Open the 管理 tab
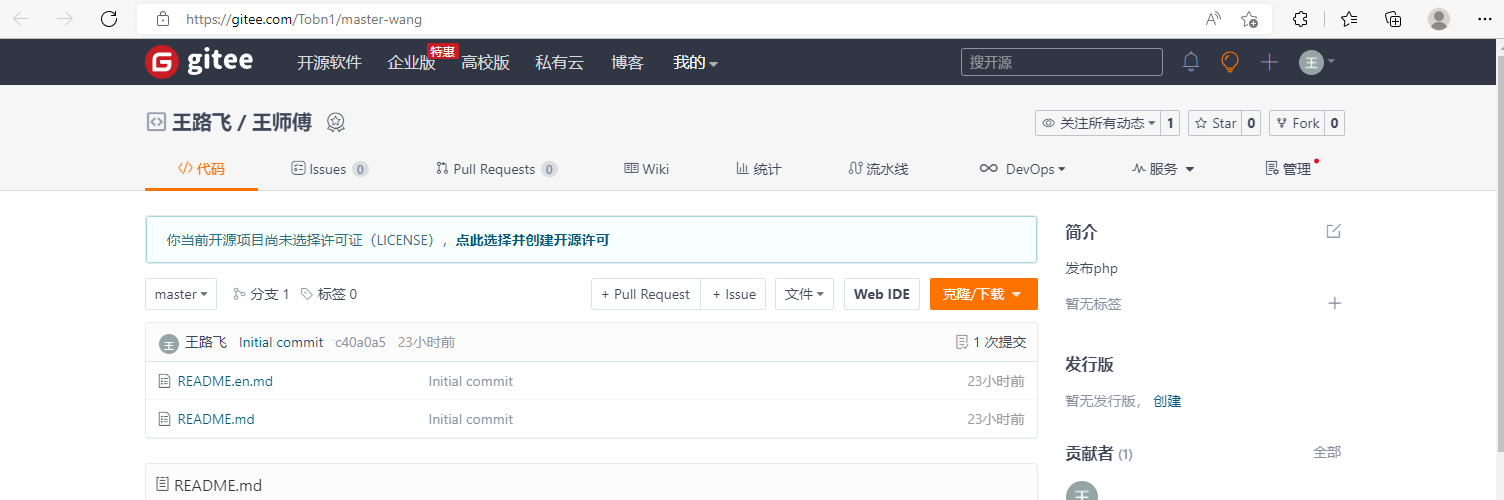 [1288, 169]
